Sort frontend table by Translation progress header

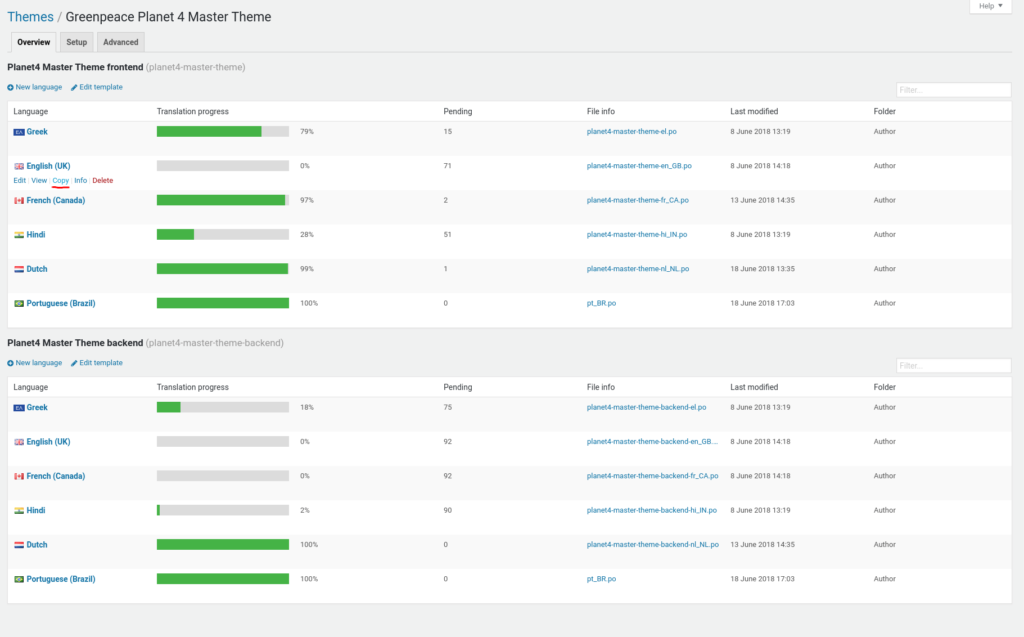pos(193,112)
